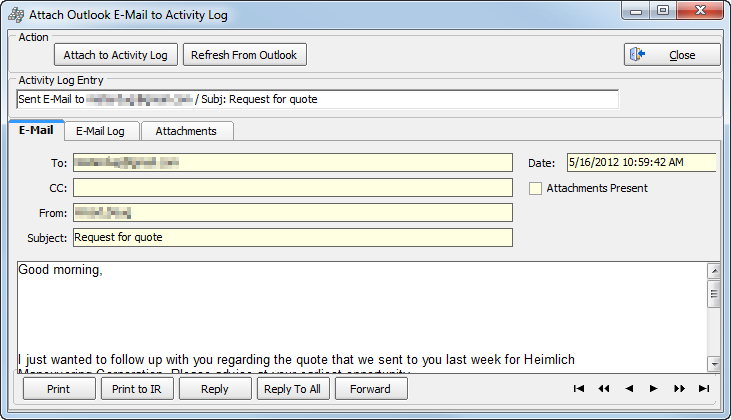Click Attach to Activity Log button

point(116,55)
